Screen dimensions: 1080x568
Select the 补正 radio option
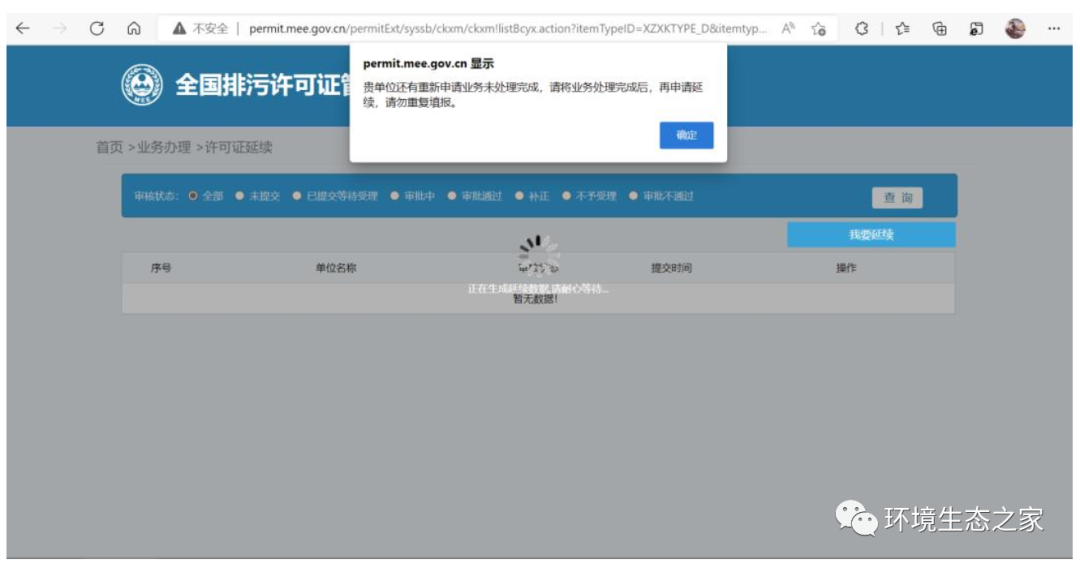tap(519, 196)
